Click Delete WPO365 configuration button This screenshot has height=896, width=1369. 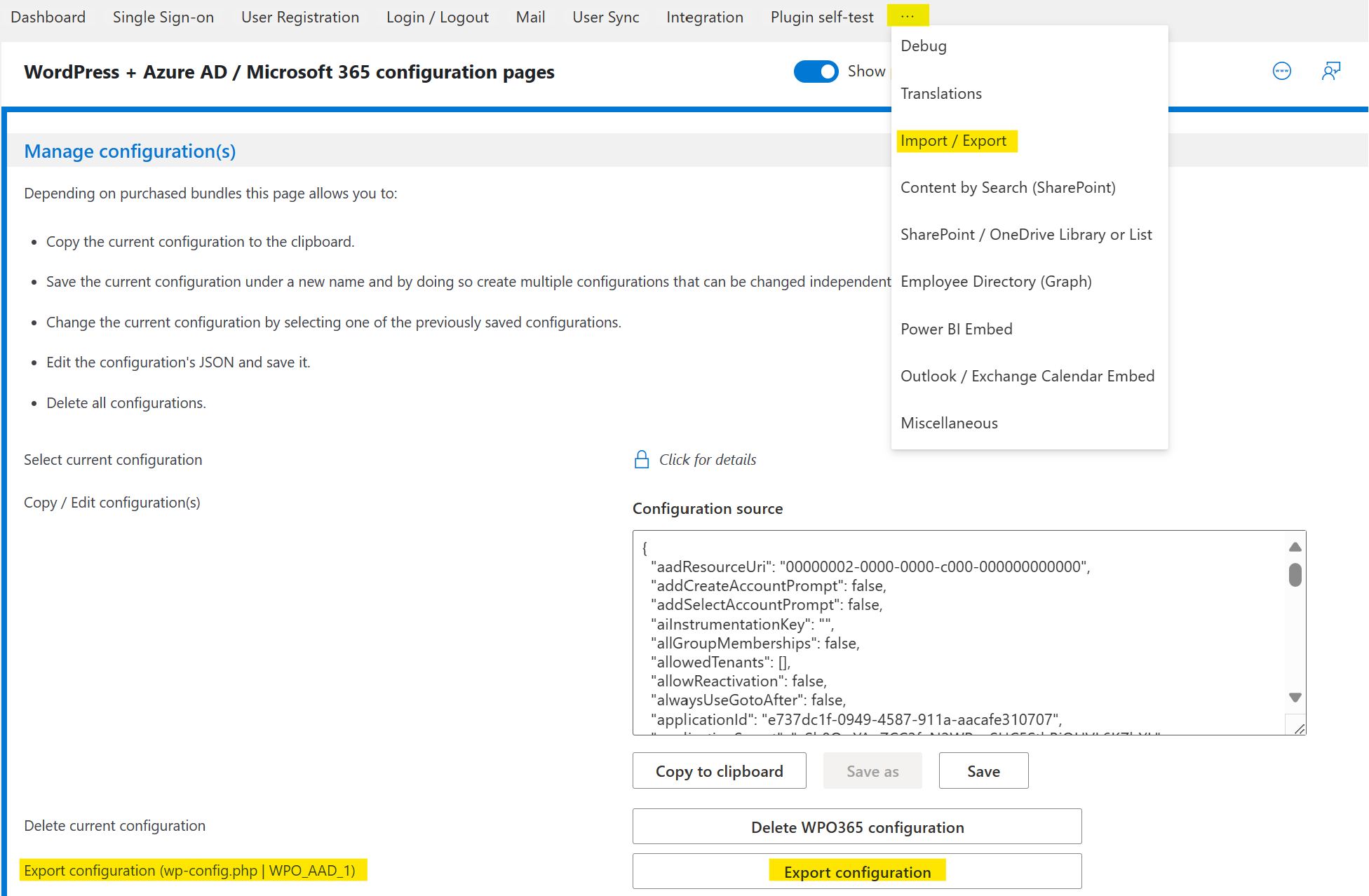857,827
